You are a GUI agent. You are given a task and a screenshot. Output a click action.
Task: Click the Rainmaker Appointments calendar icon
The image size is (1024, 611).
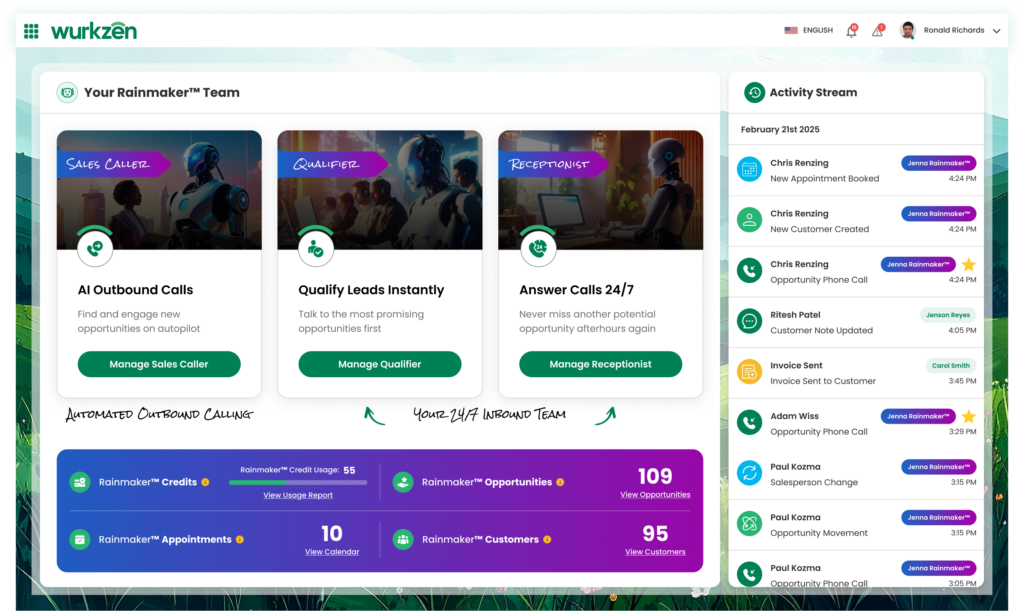coord(80,540)
